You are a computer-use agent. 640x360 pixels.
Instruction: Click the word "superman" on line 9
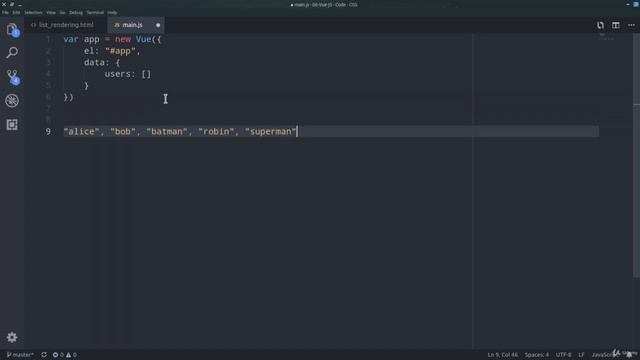[270, 131]
